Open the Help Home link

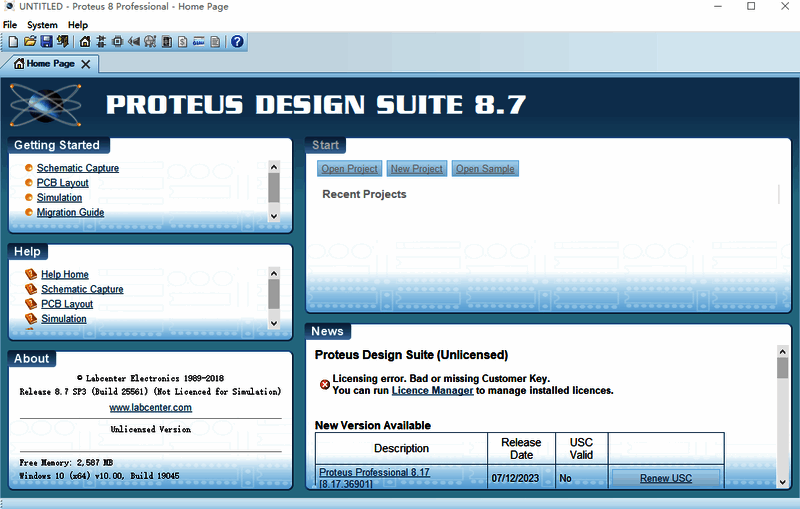(65, 274)
